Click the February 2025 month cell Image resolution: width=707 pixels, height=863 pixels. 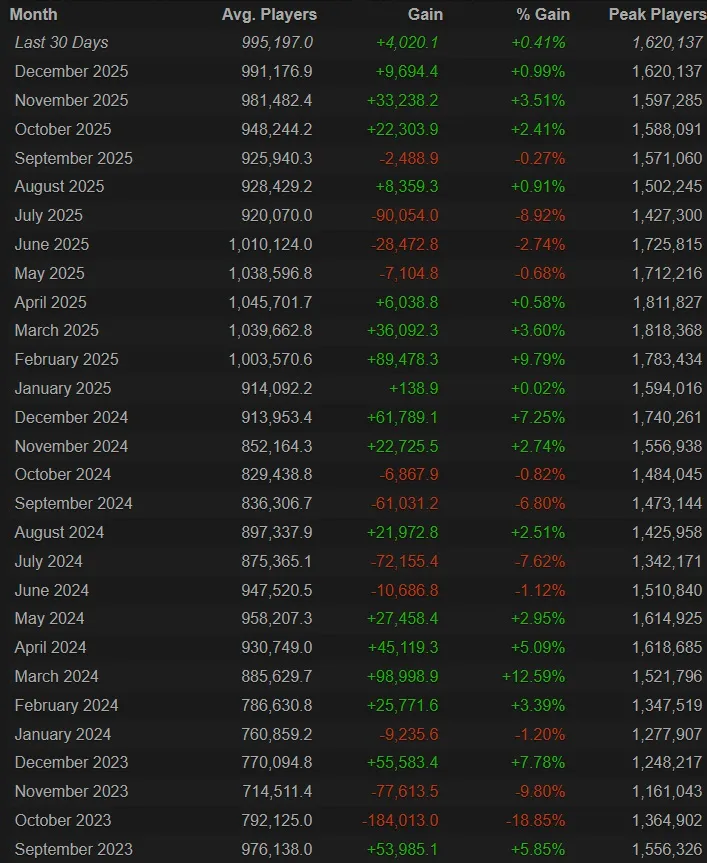pyautogui.click(x=66, y=359)
